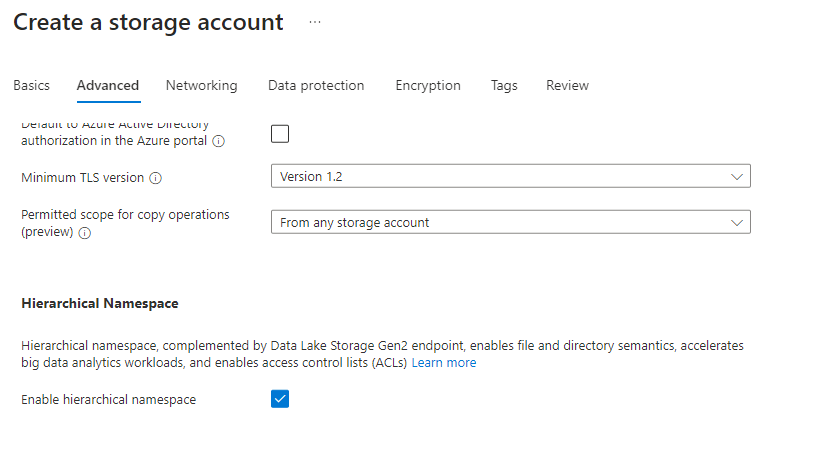The width and height of the screenshot is (833, 462).
Task: Expand the Minimum TLS version dropdown
Action: click(x=510, y=177)
